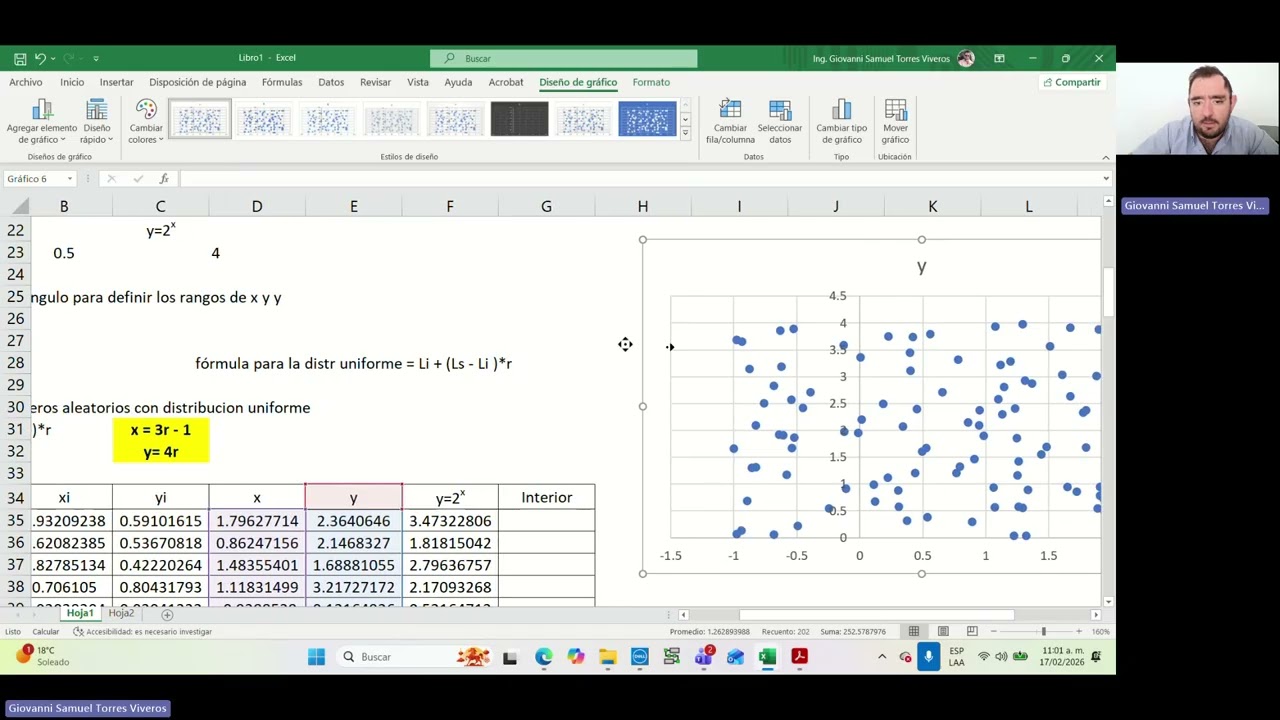Image resolution: width=1280 pixels, height=720 pixels.
Task: Open Adobe Acrobat from taskbar
Action: (799, 657)
